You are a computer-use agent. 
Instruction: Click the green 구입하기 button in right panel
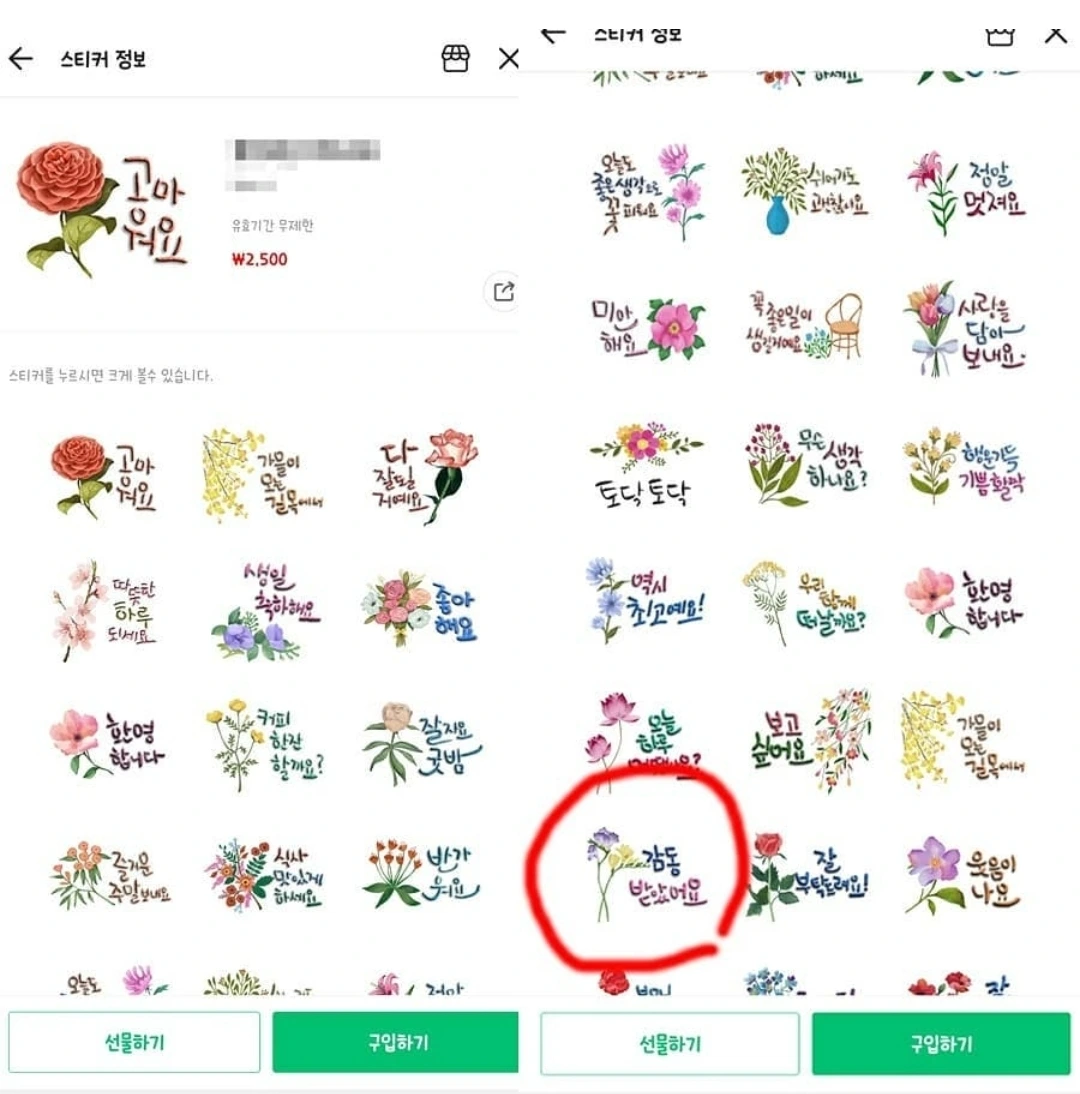coord(940,1044)
